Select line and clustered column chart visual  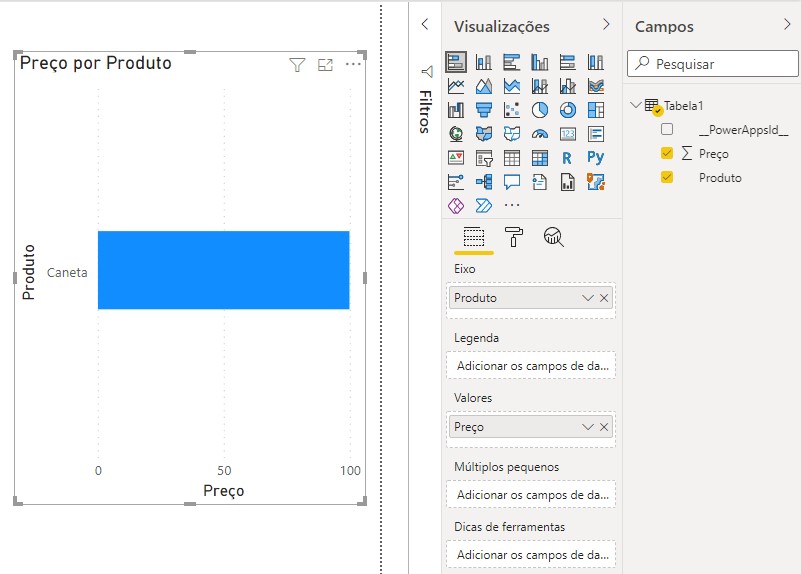tap(568, 86)
